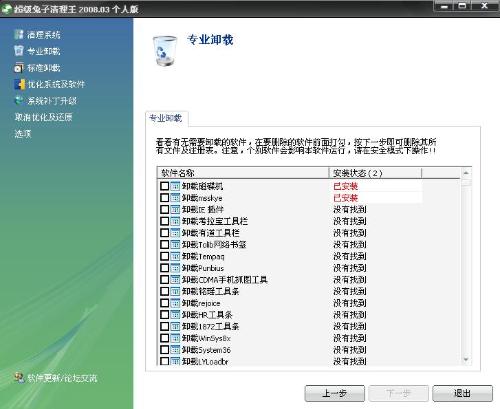Open the 软件更新/论坛交流 link
500x409 pixels.
pyautogui.click(x=62, y=378)
